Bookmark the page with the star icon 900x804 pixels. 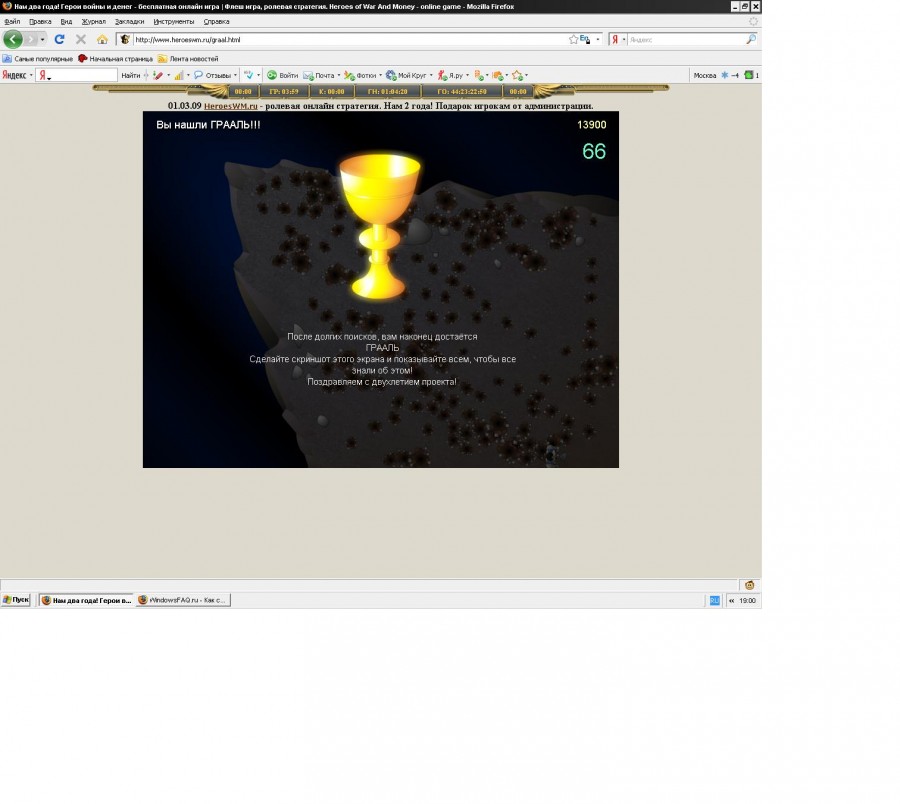coord(573,40)
